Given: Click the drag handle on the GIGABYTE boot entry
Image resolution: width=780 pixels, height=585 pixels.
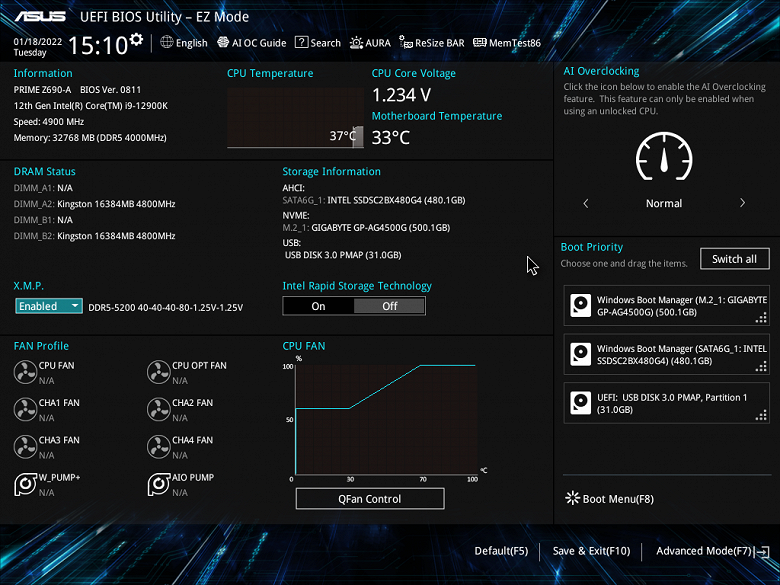Looking at the screenshot, I should 761,318.
